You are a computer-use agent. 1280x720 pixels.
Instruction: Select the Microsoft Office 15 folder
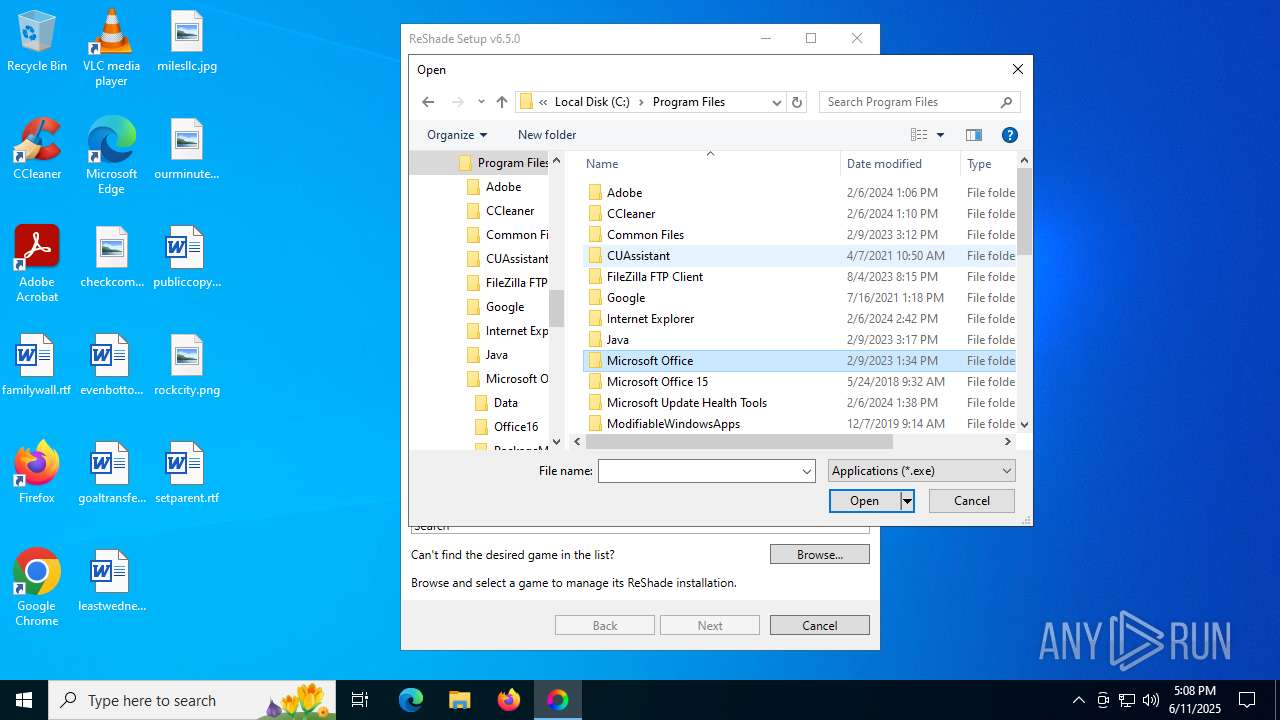pos(657,382)
